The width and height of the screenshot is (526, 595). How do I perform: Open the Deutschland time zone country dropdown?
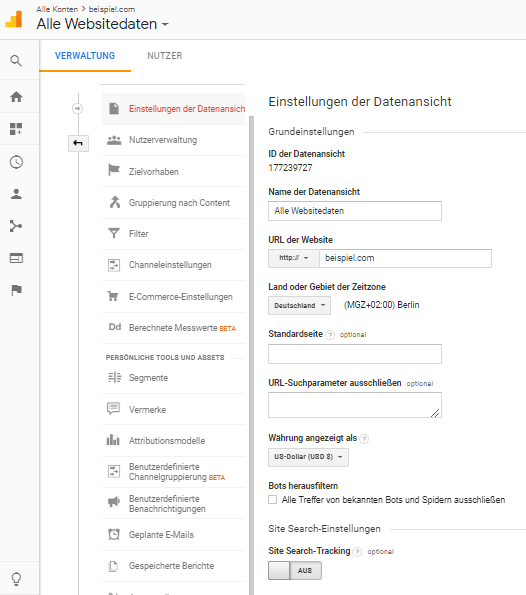(299, 305)
